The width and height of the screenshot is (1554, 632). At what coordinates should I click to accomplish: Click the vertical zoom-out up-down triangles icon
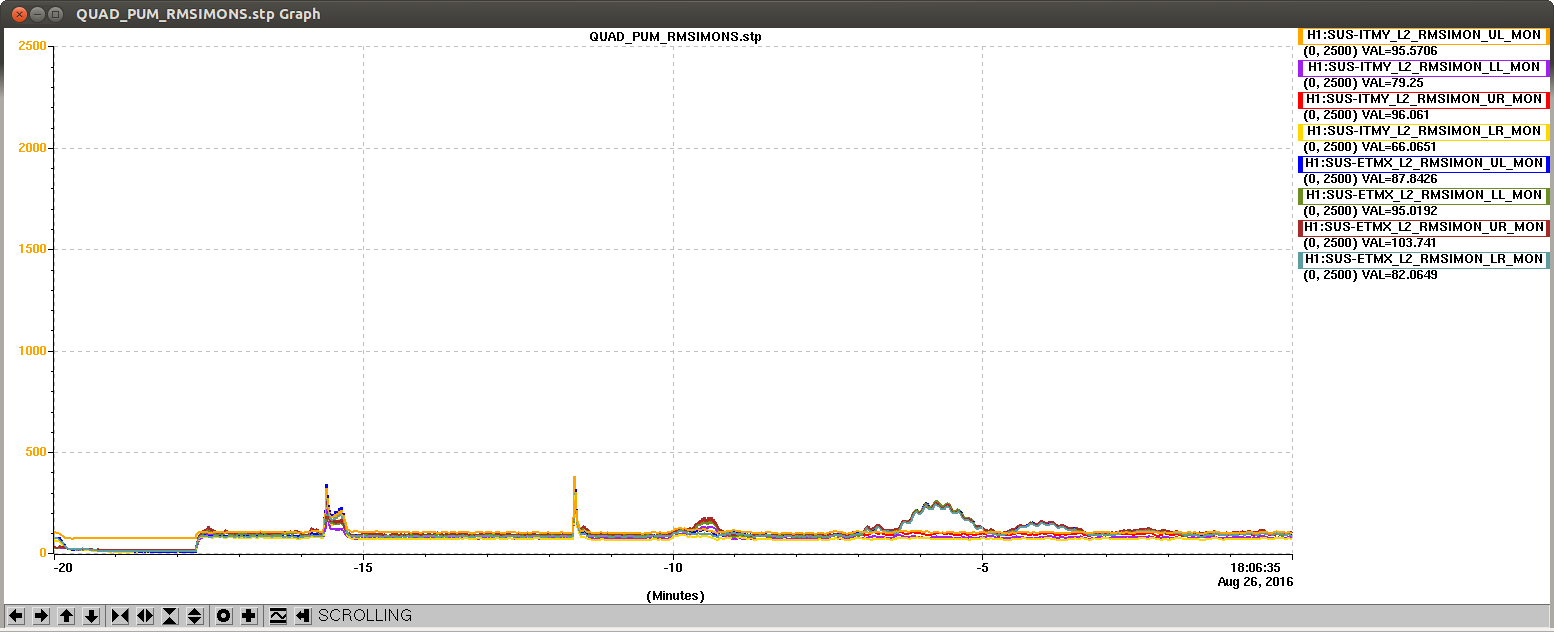[195, 616]
